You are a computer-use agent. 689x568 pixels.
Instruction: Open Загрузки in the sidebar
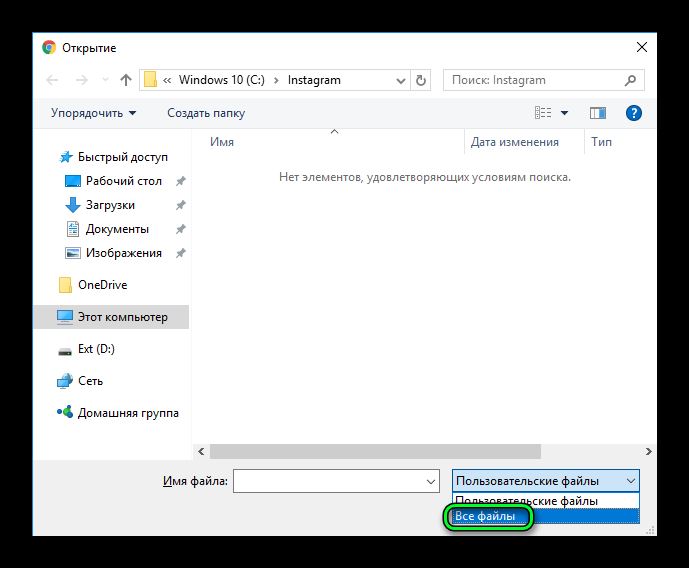coord(110,205)
